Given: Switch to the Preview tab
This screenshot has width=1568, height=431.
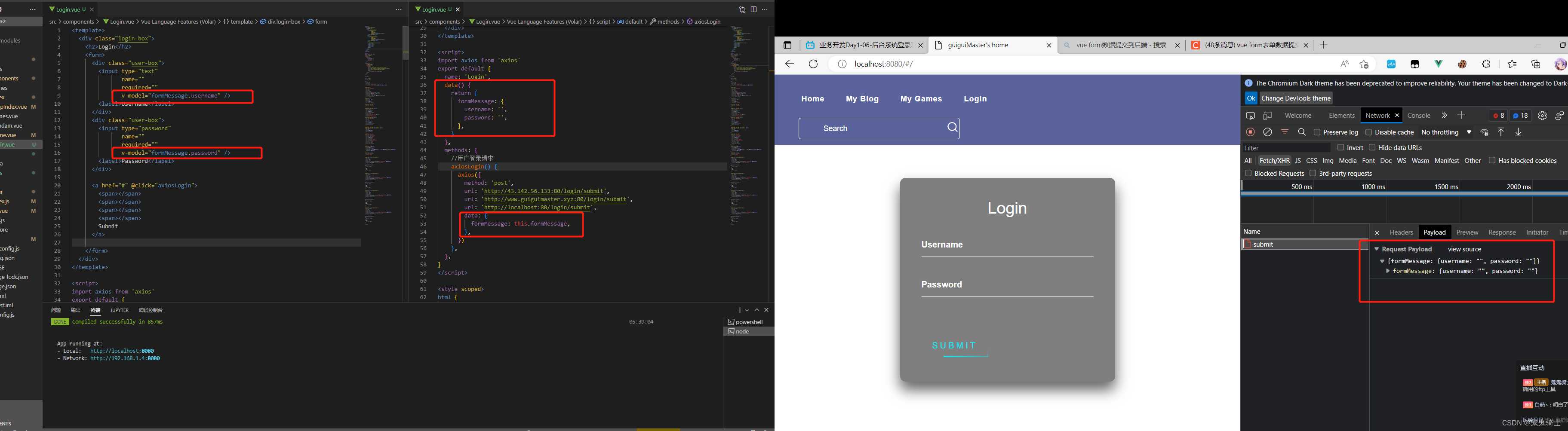Looking at the screenshot, I should click(1467, 232).
